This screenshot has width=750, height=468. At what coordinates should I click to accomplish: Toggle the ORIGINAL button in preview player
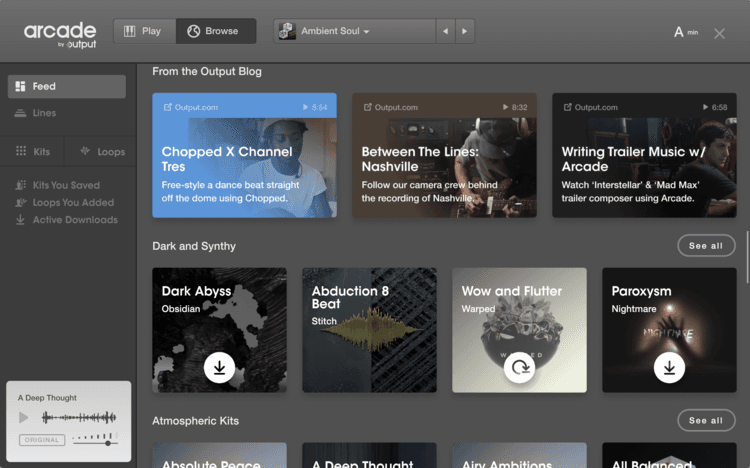pos(42,440)
